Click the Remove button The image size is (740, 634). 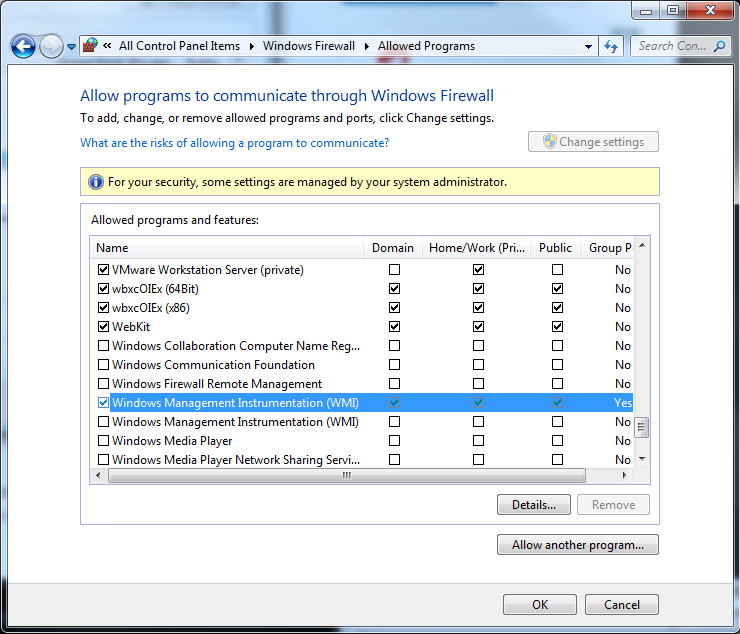pyautogui.click(x=614, y=505)
